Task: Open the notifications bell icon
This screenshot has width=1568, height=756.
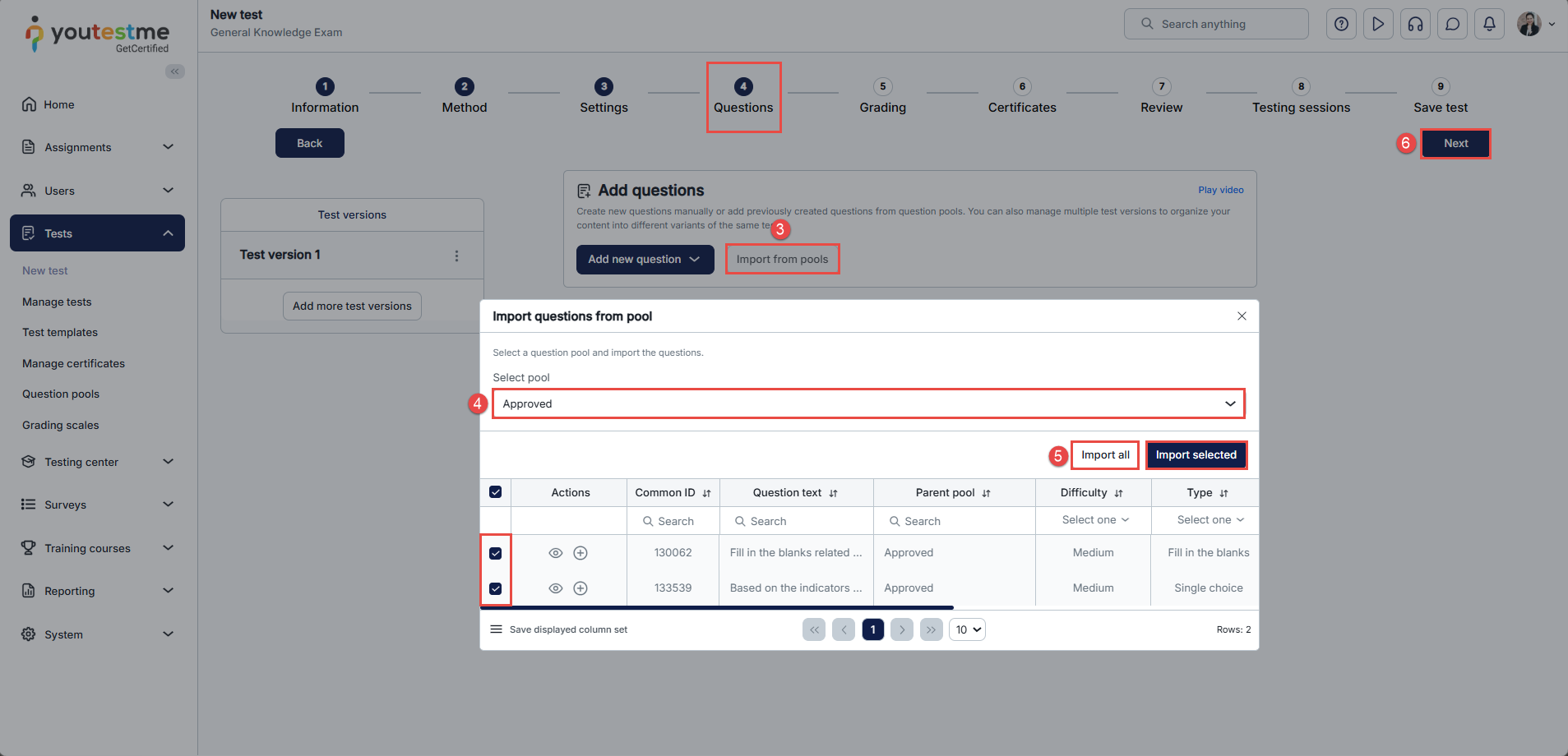Action: tap(1489, 25)
